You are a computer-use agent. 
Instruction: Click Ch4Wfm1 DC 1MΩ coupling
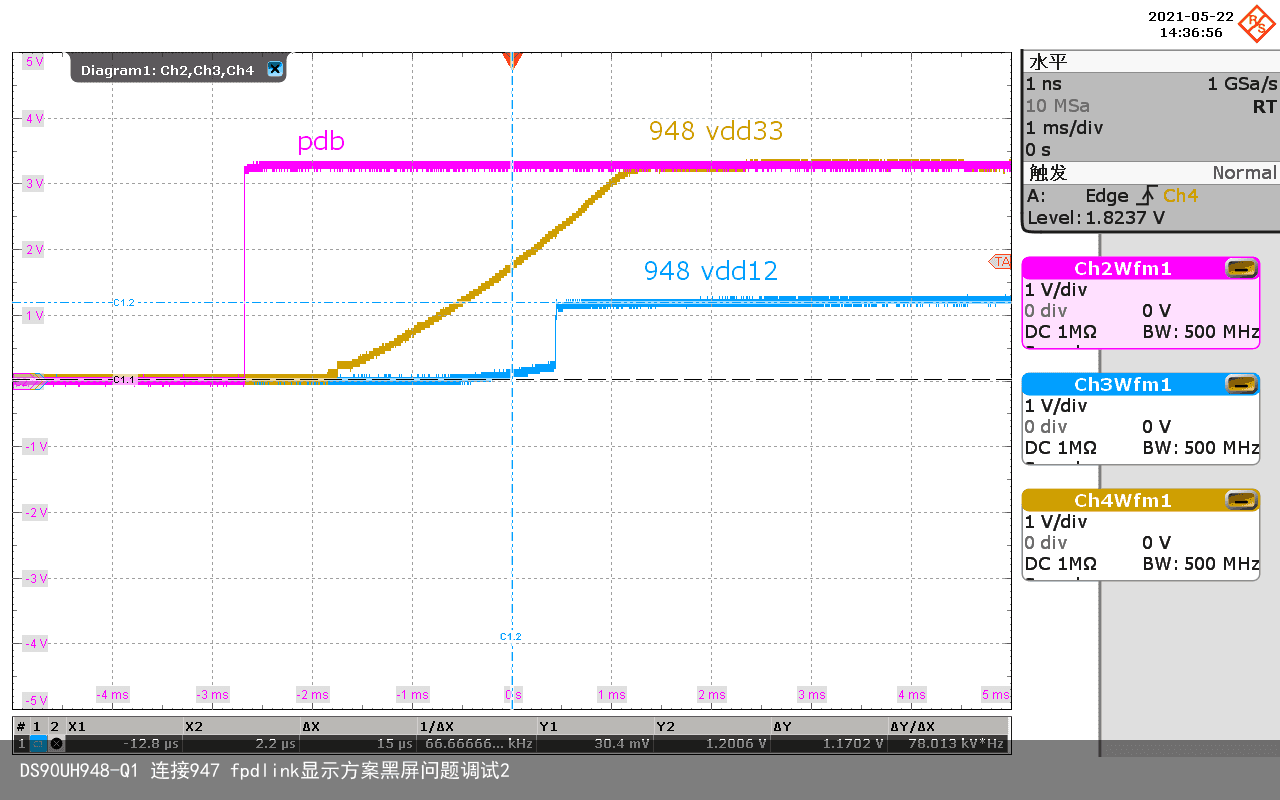(1061, 564)
